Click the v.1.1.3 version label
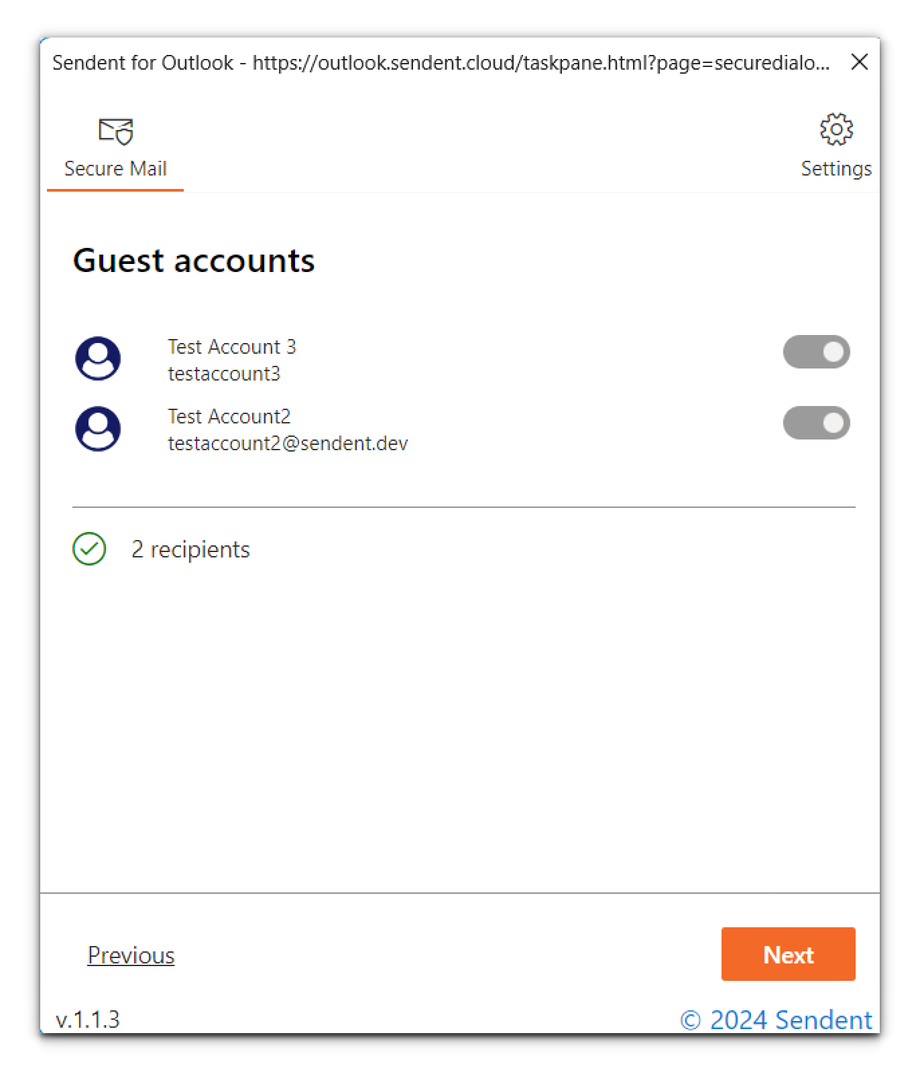Viewport: 920px width, 1076px height. click(x=88, y=1020)
